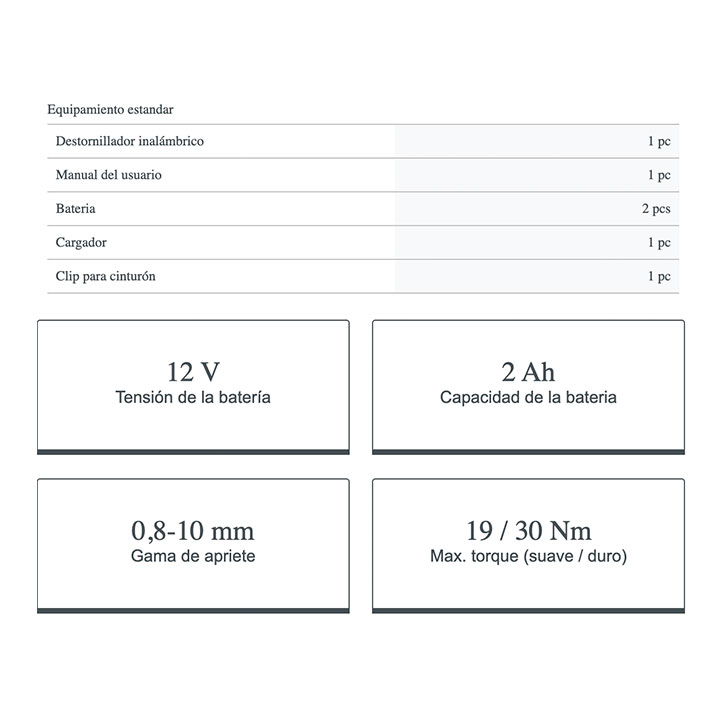The image size is (720, 720).
Task: Click the "19 / 30 Nm" torque value
Action: [528, 530]
